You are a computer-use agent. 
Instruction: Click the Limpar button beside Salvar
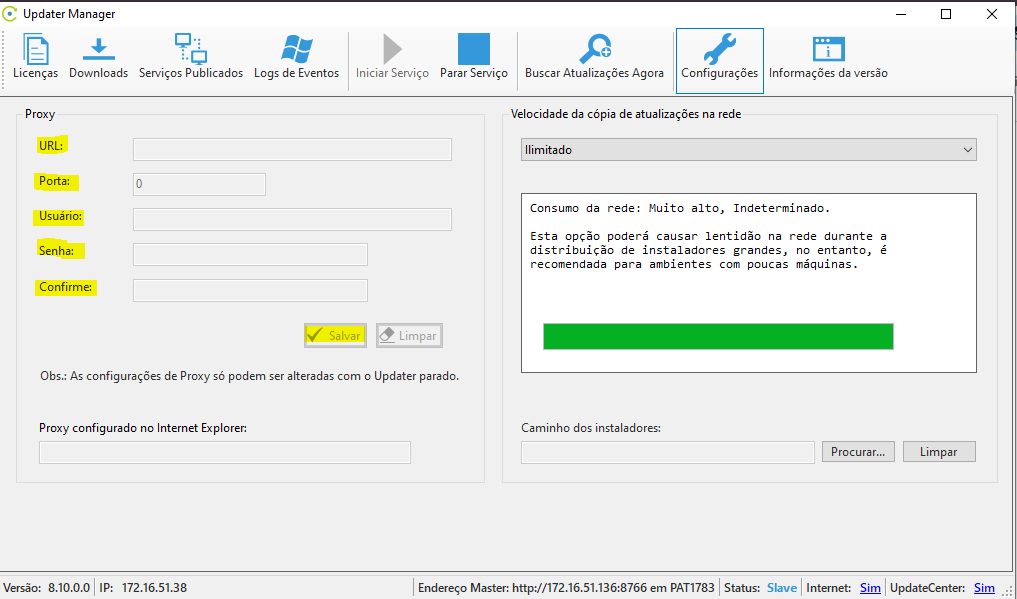point(409,336)
